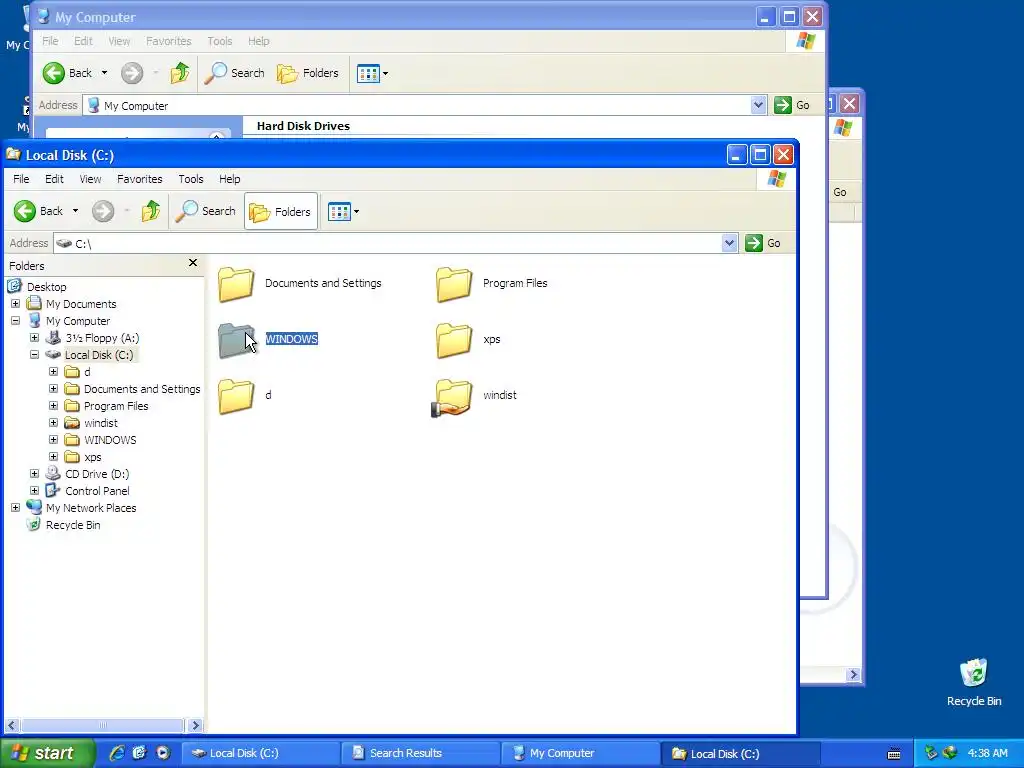Open My Computer address bar dropdown
Screen dimensions: 1024x768
[x=758, y=105]
